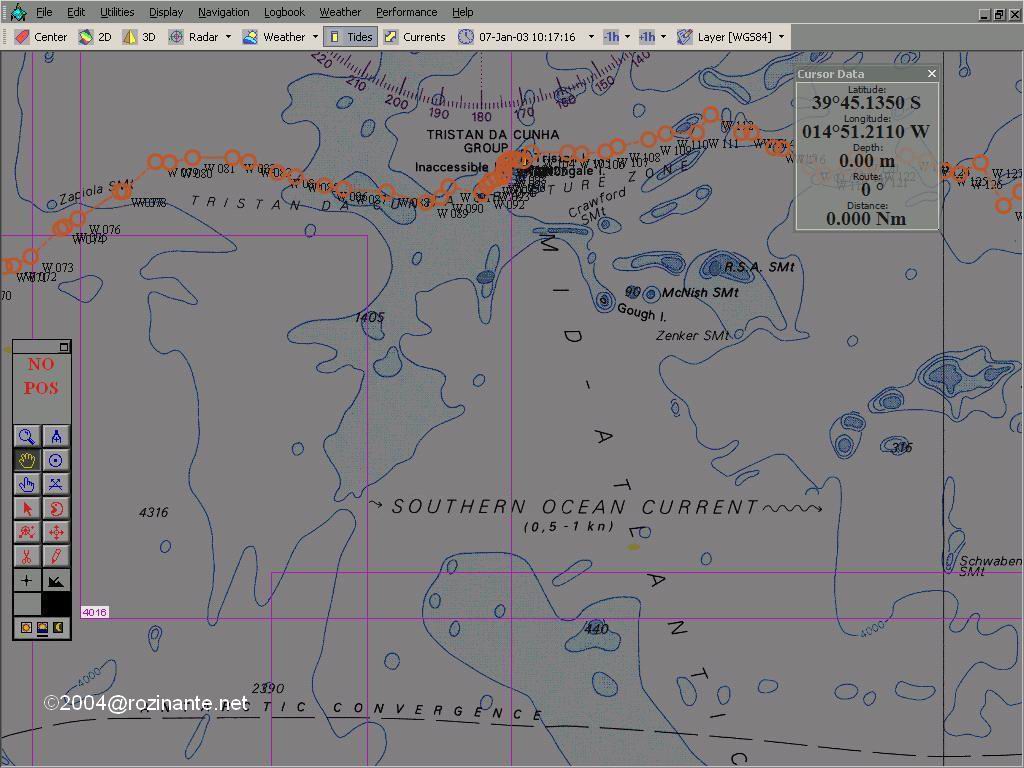
Task: Step time back with -1h button
Action: click(x=611, y=37)
